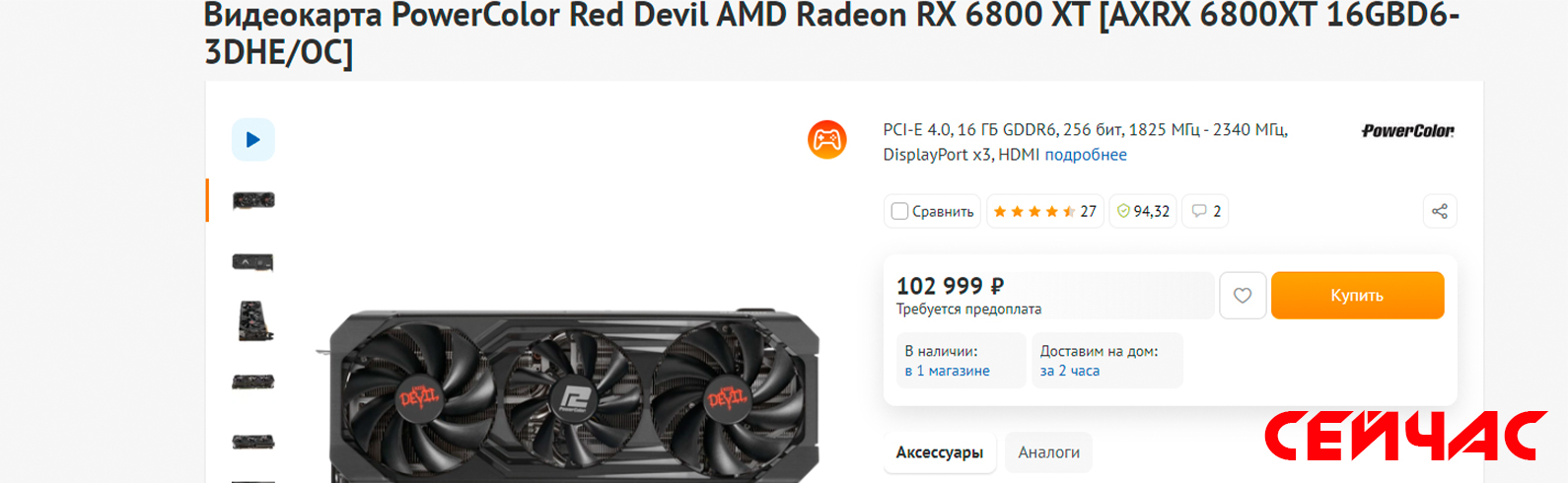
Task: Add to wishlist with heart icon
Action: (1243, 296)
